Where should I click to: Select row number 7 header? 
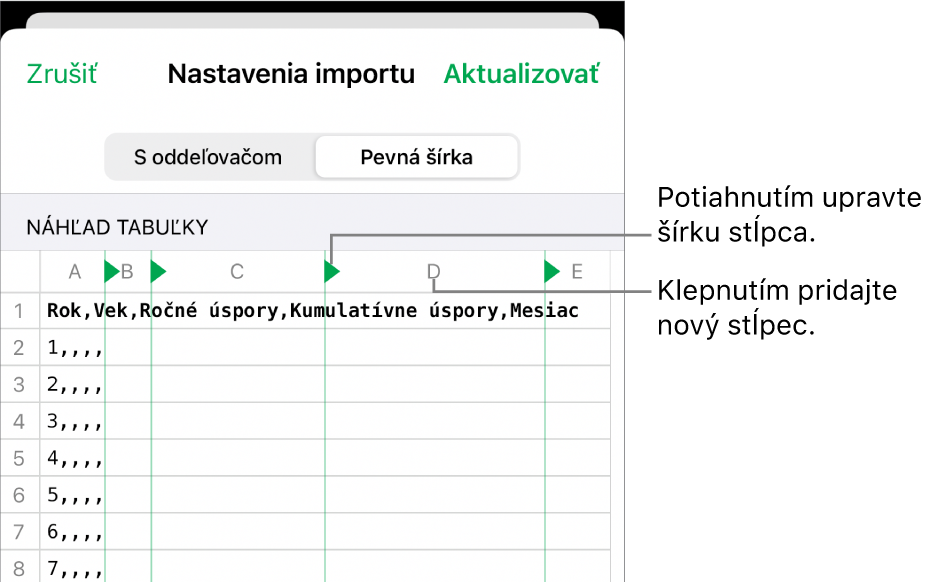19,532
